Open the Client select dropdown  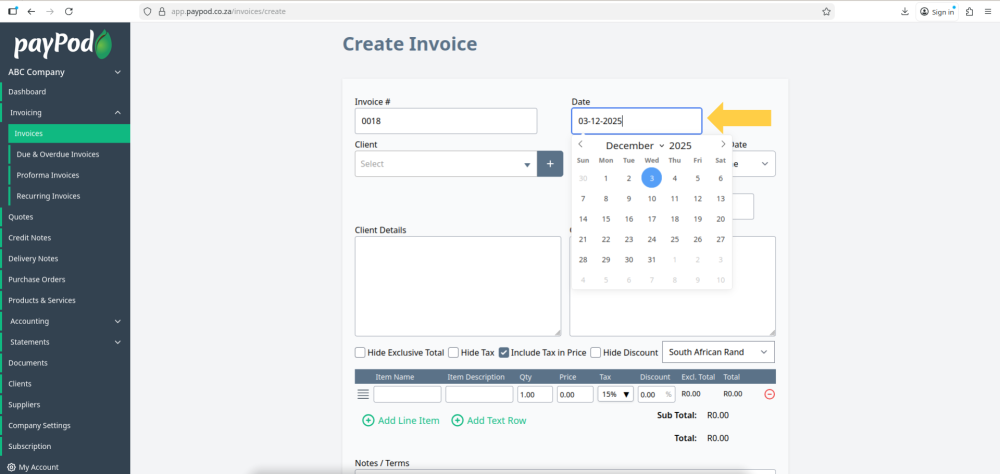[x=446, y=164]
